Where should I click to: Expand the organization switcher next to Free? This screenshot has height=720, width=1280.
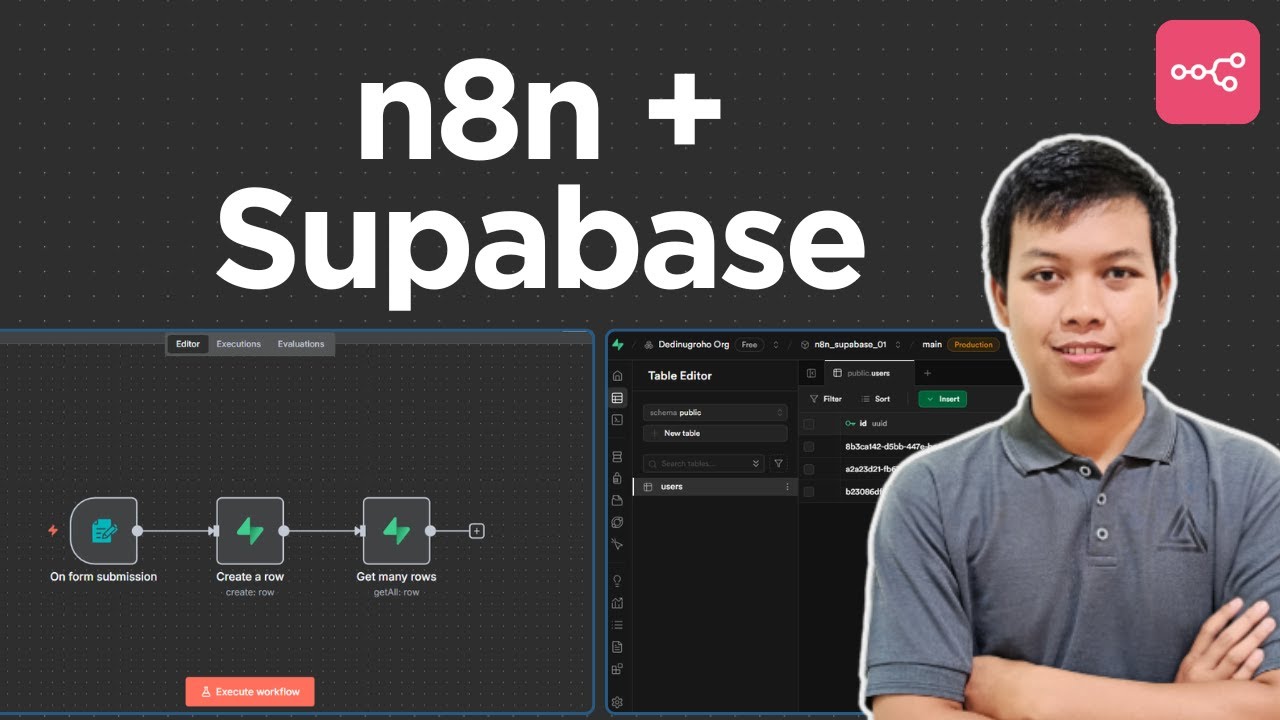[775, 344]
